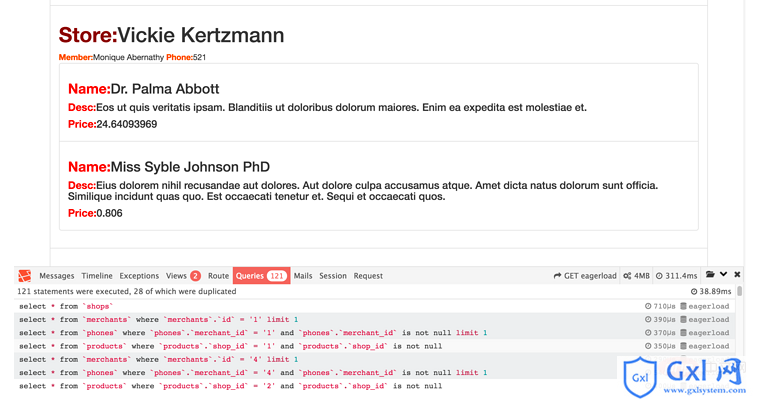The width and height of the screenshot is (757, 400).
Task: Click the 4MB memory usage indicator
Action: click(x=636, y=276)
